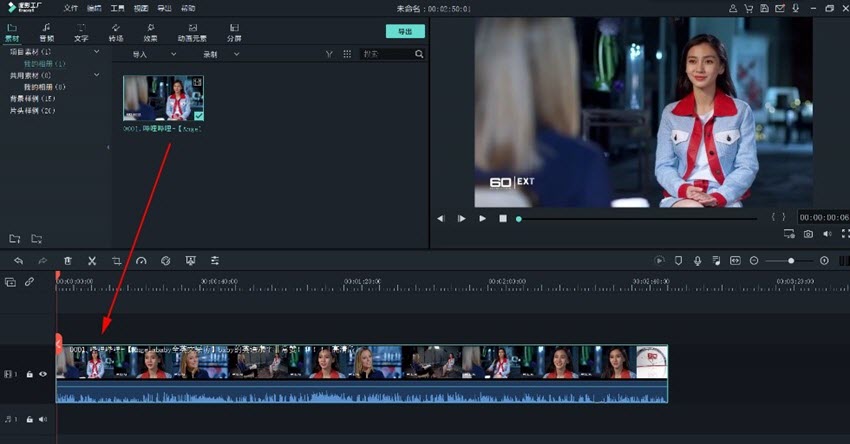Screen dimensions: 850x444
Task: Open the Speed gauge tool
Action: point(141,261)
